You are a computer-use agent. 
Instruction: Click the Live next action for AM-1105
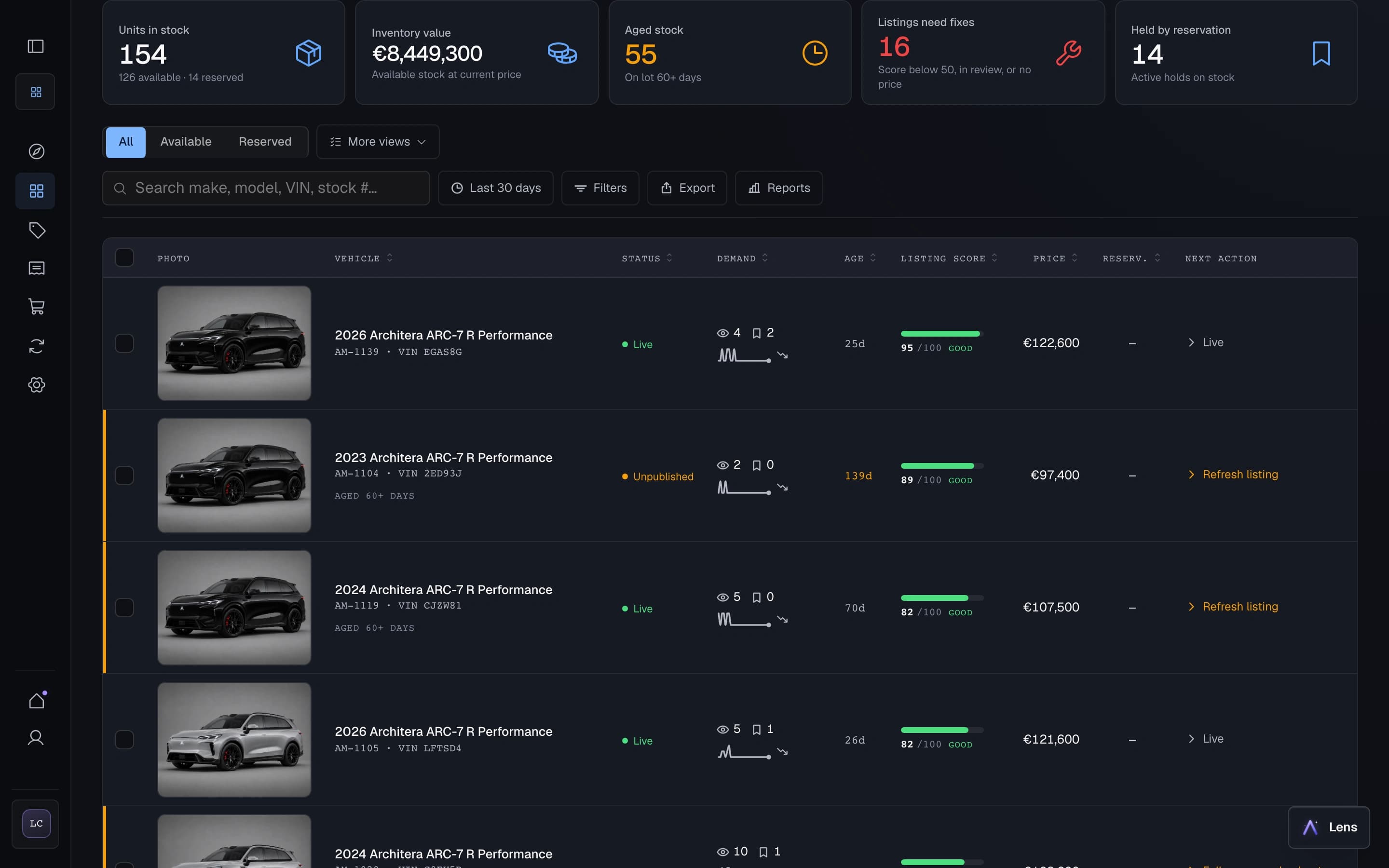[x=1205, y=739]
